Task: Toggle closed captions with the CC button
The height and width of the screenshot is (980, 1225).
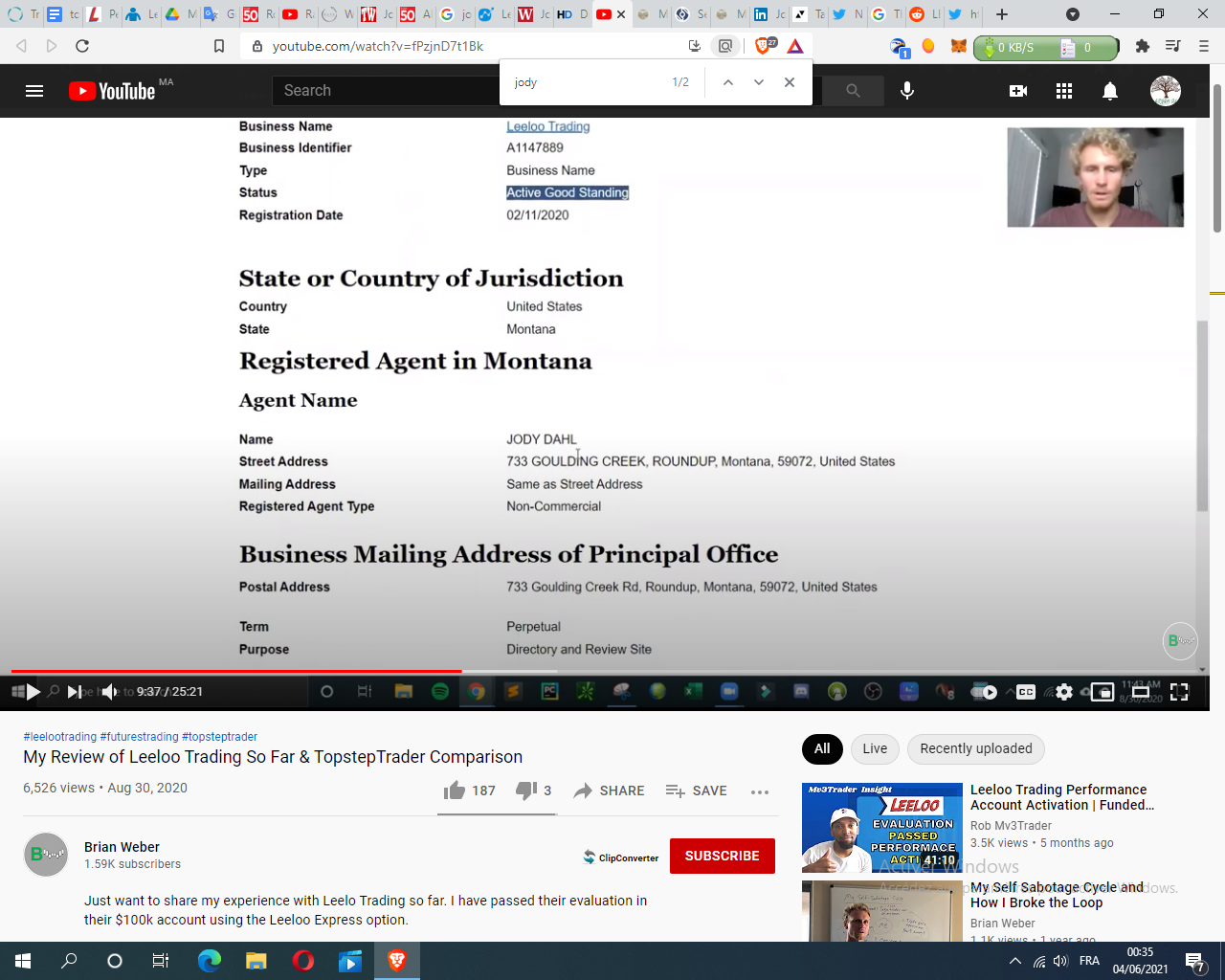Action: click(x=1026, y=692)
